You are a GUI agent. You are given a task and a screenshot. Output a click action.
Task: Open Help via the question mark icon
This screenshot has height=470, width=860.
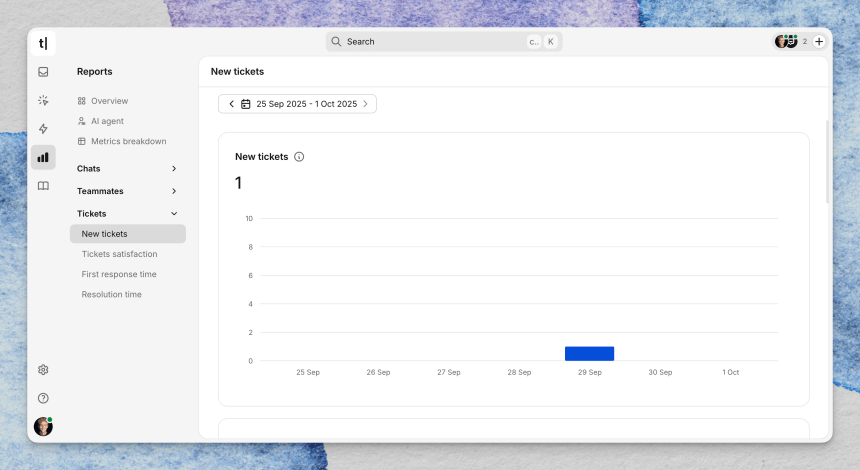point(43,398)
